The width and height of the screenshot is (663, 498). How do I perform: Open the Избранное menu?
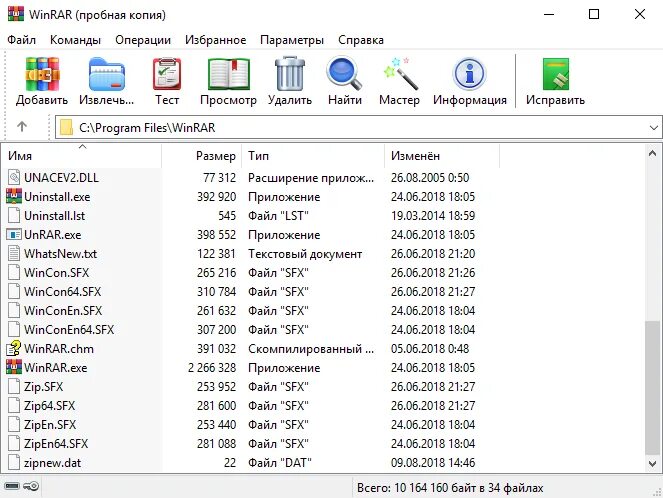[216, 40]
